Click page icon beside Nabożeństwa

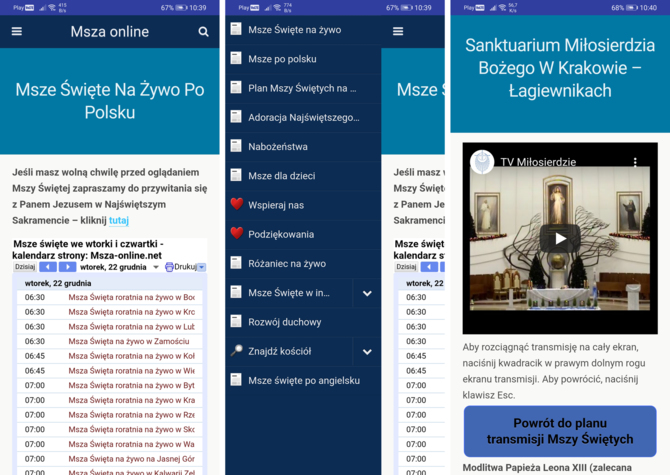236,146
